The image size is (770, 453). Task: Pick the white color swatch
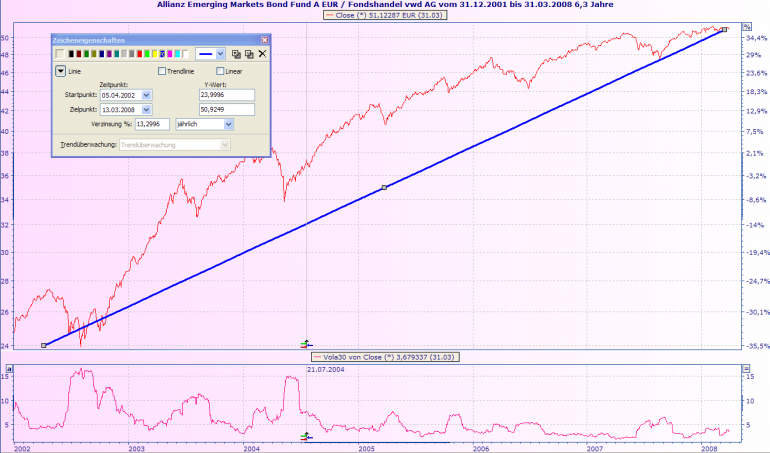185,54
